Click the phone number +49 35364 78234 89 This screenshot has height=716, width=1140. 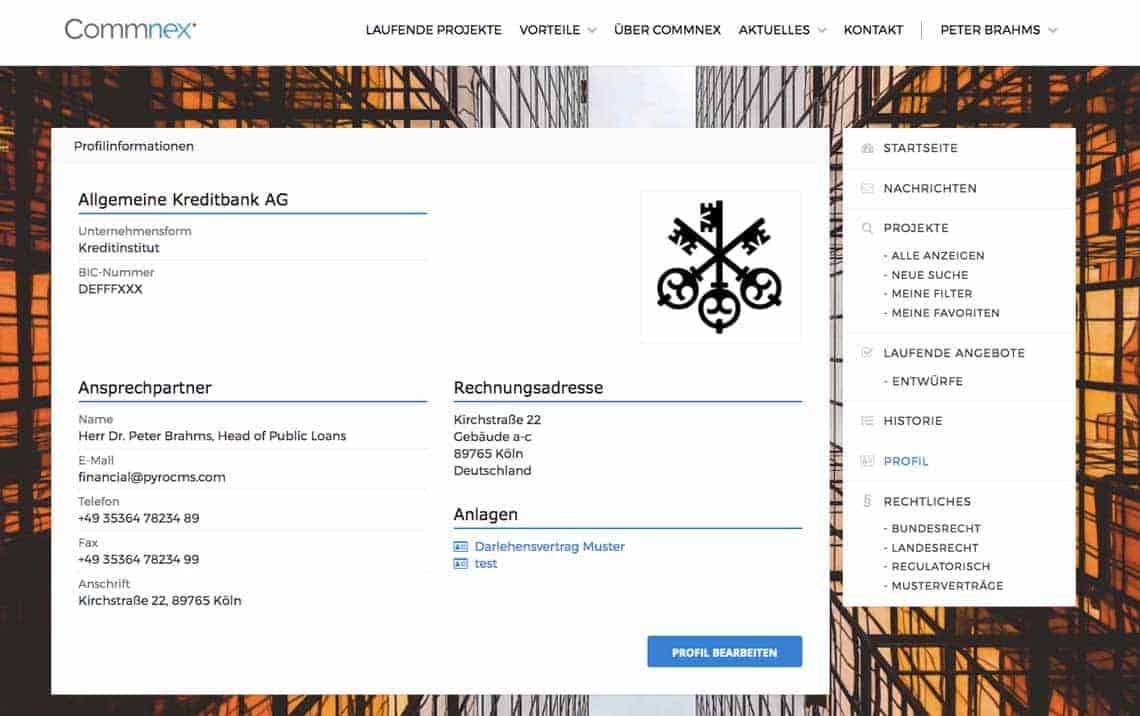click(x=139, y=518)
